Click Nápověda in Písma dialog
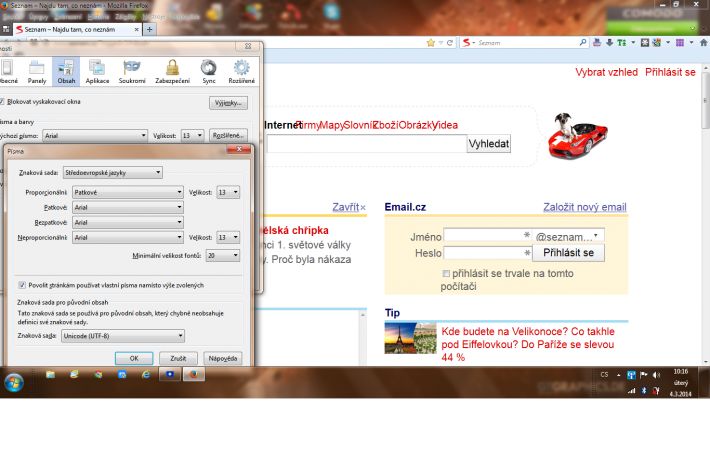 pos(223,358)
